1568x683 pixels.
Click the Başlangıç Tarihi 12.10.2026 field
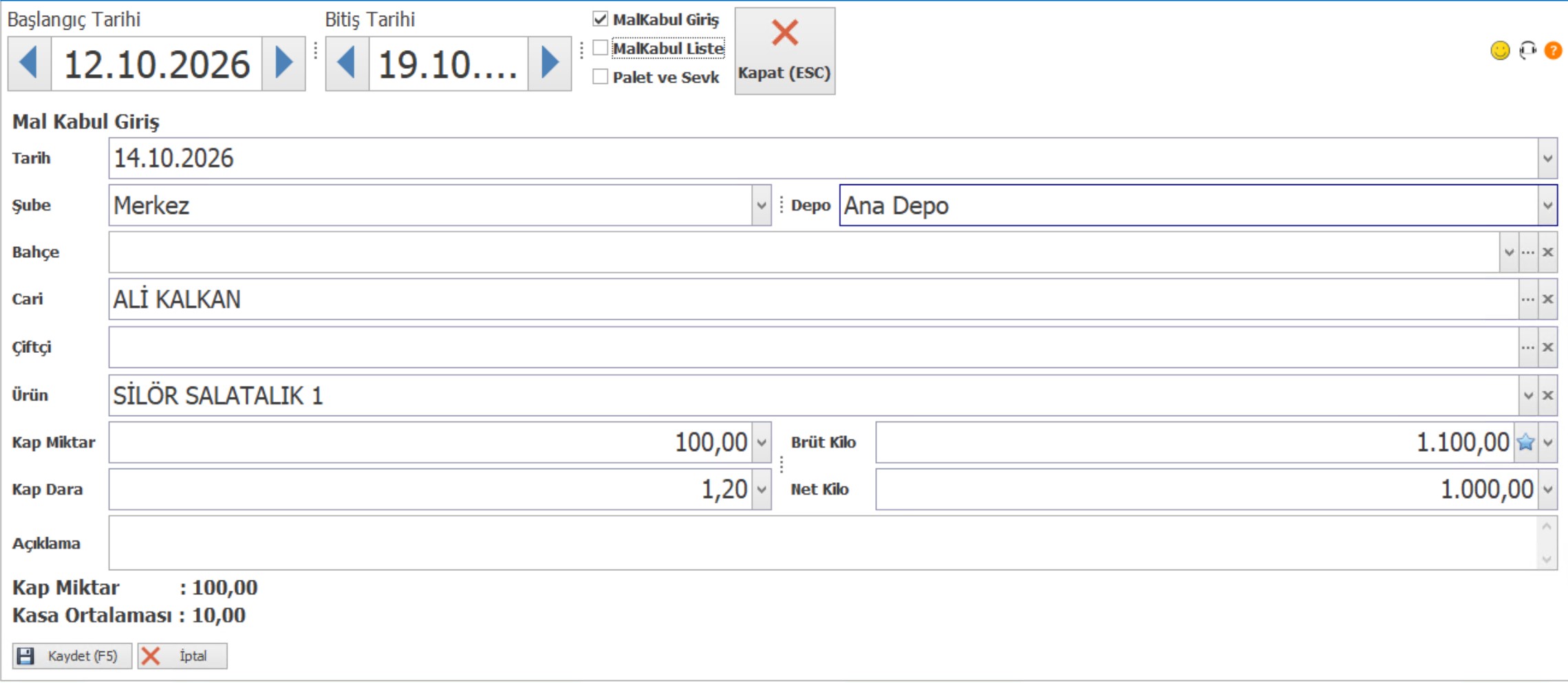pyautogui.click(x=156, y=63)
